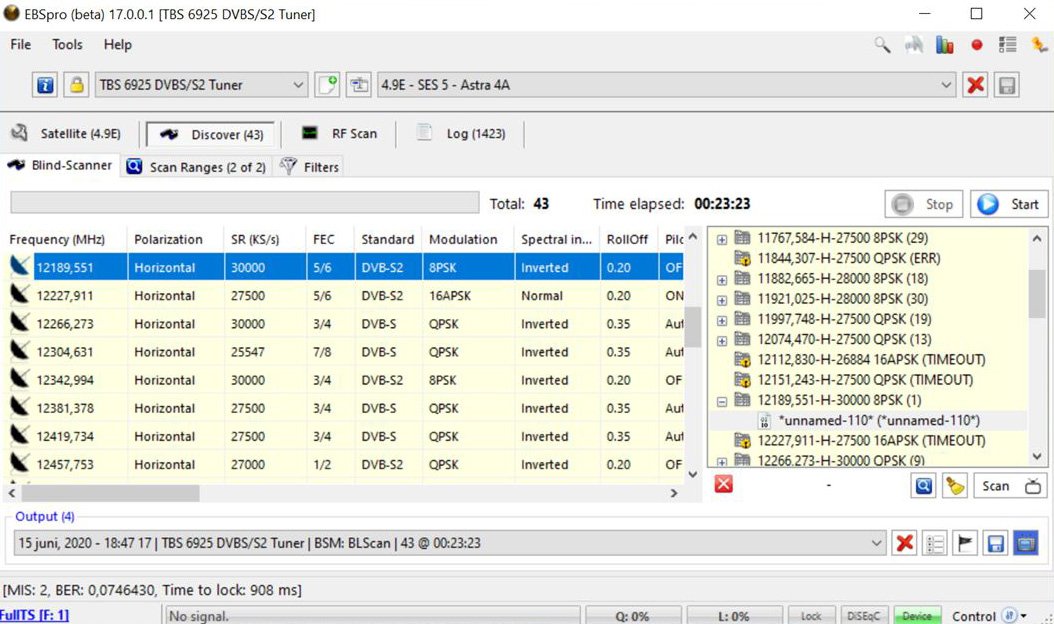Click the broom clear icon near Scan
The image size is (1054, 624).
[x=955, y=486]
